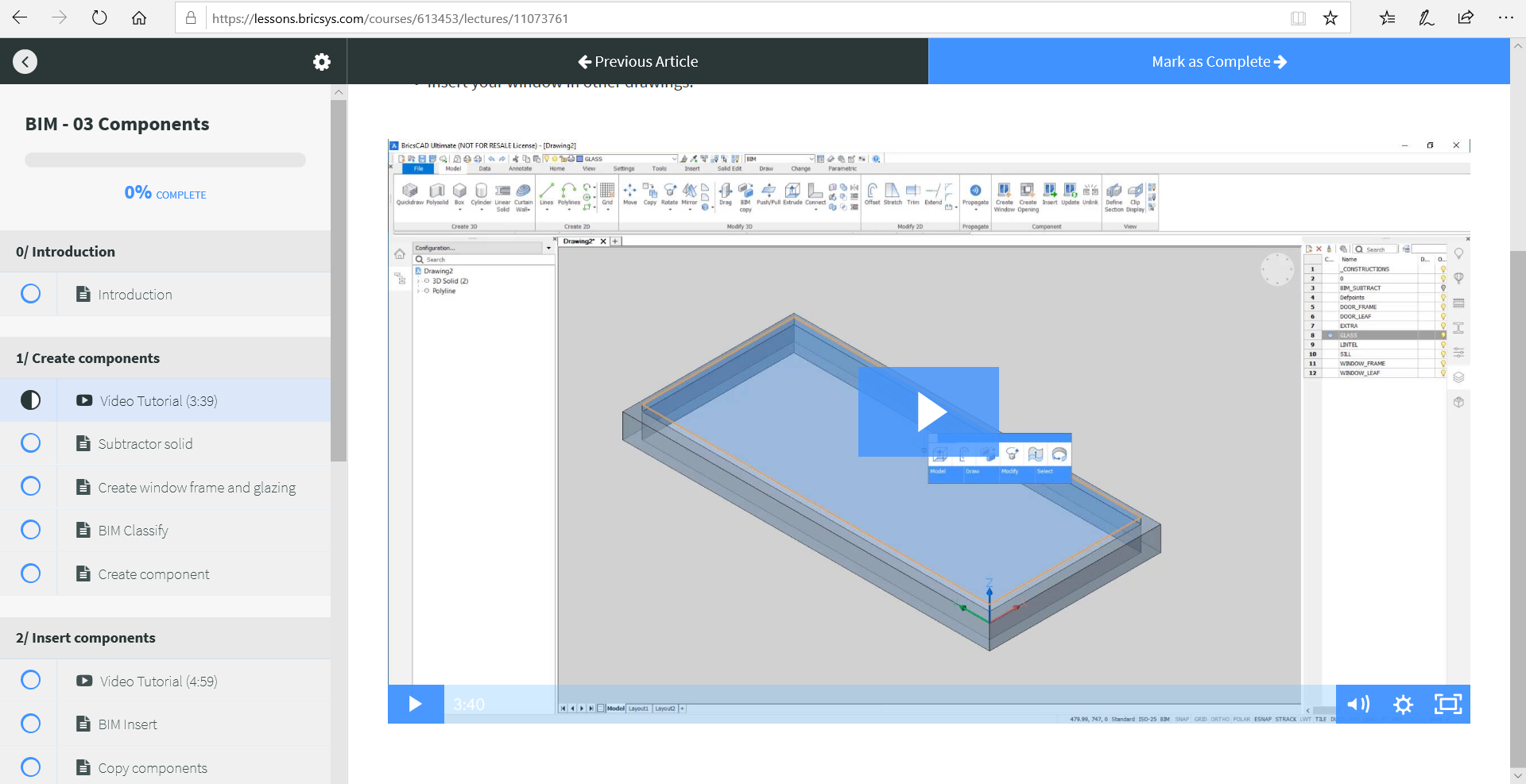Click the 3:40 video duration label
Viewport: 1526px width, 784px height.
tap(469, 705)
